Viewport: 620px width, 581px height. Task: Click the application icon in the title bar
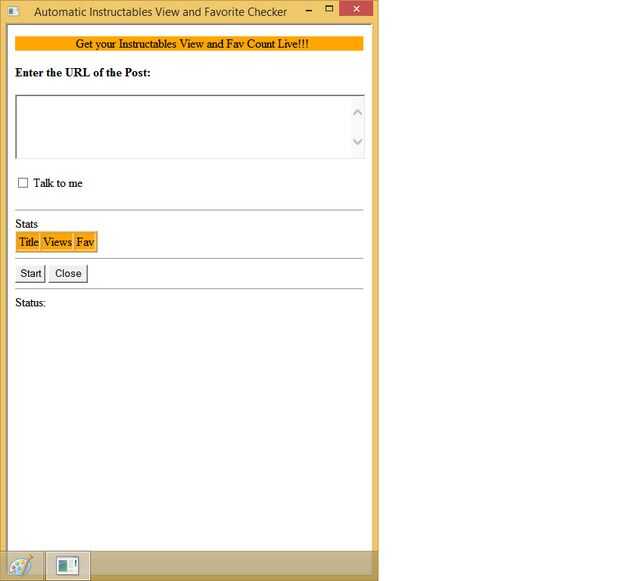point(13,11)
